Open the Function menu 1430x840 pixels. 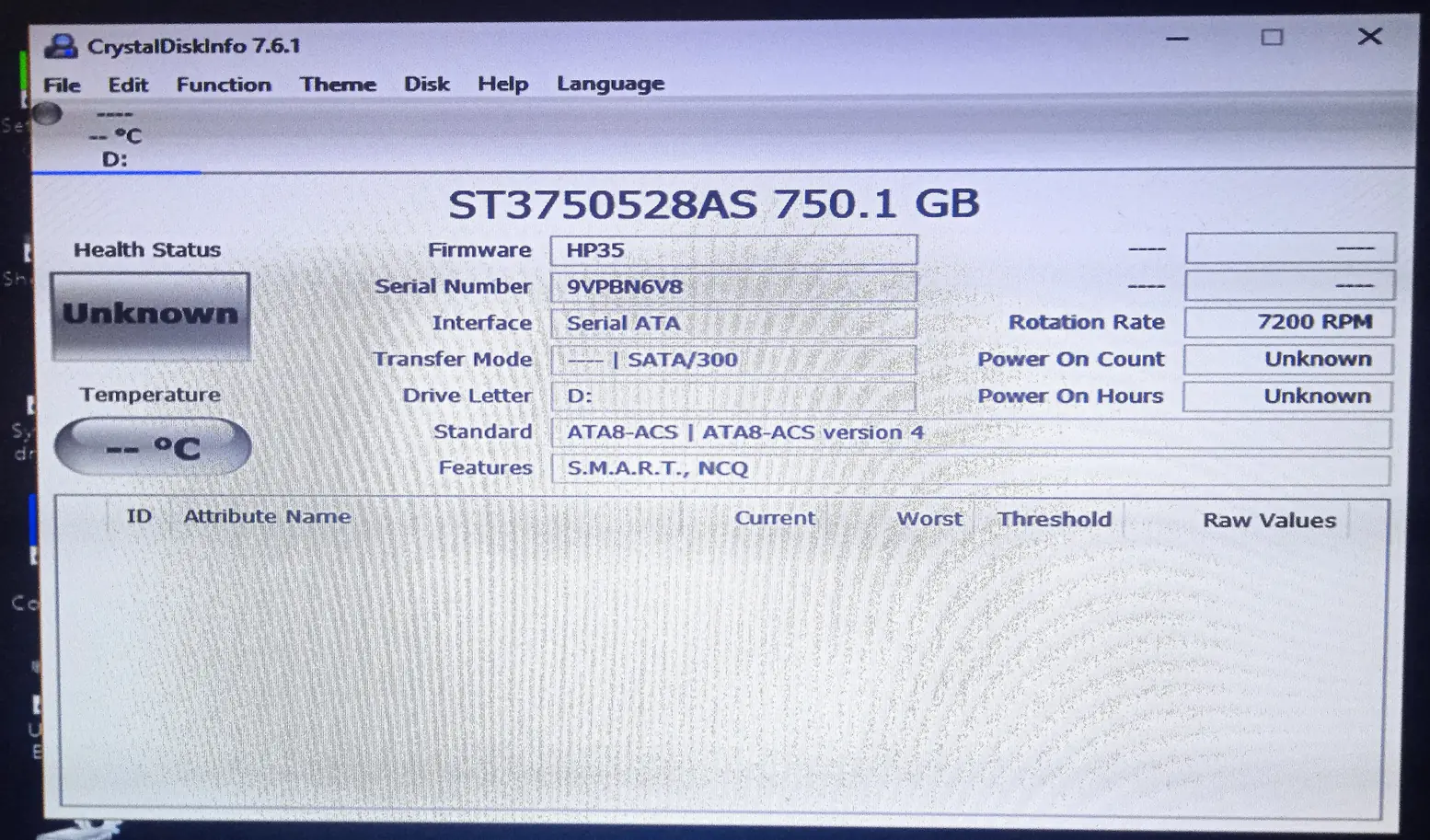[224, 85]
